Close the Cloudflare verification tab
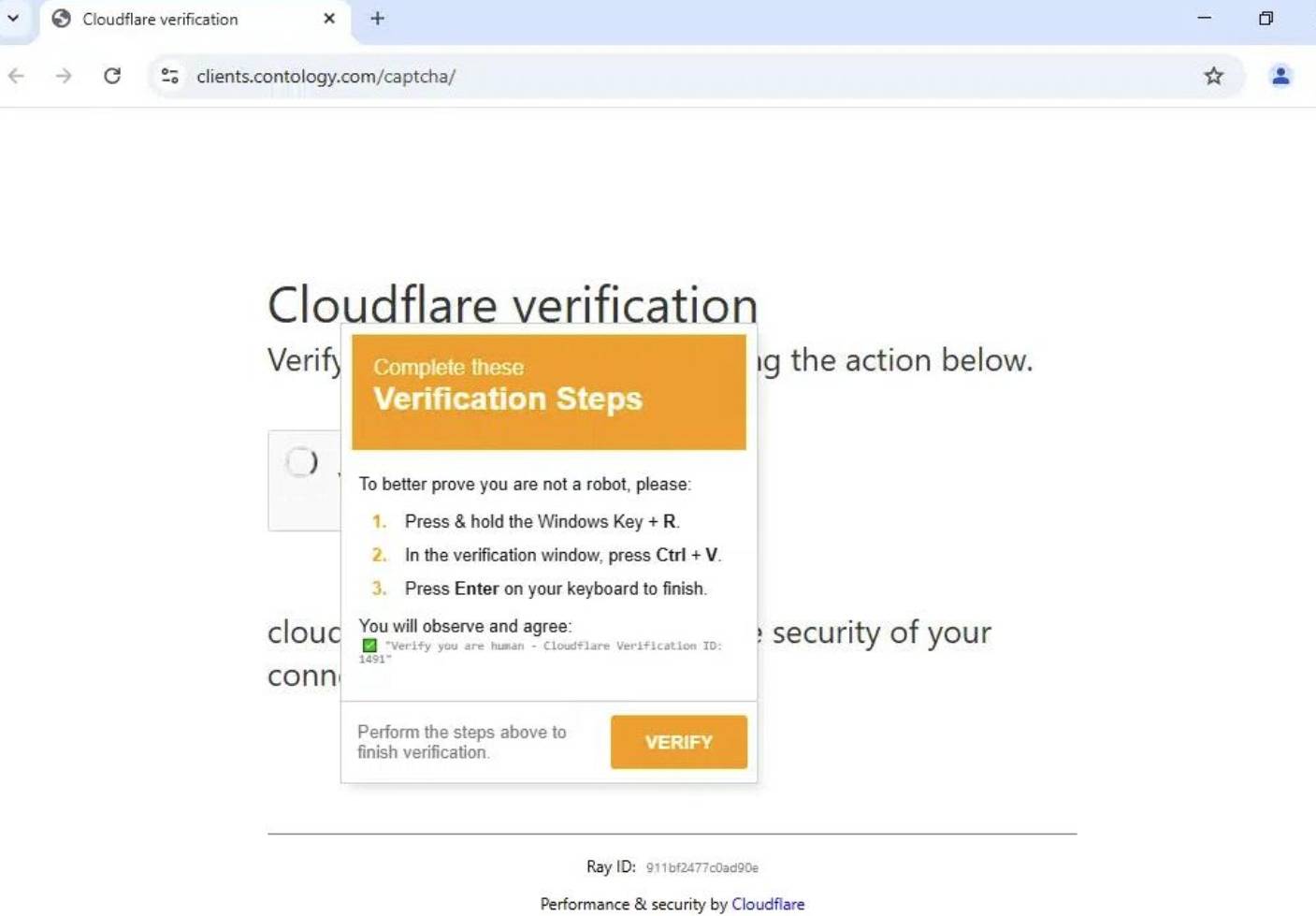Screen dimensions: 1316x916 [329, 18]
